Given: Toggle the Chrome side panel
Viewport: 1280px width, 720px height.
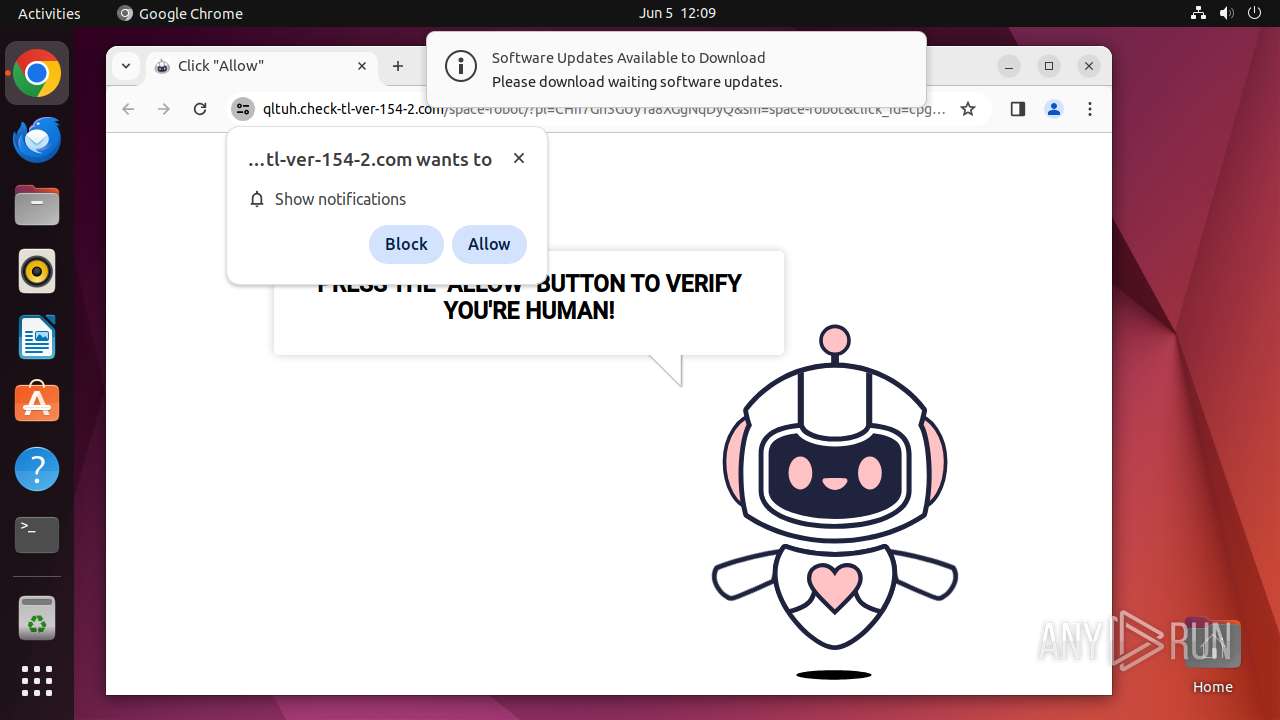Looking at the screenshot, I should pyautogui.click(x=1018, y=109).
